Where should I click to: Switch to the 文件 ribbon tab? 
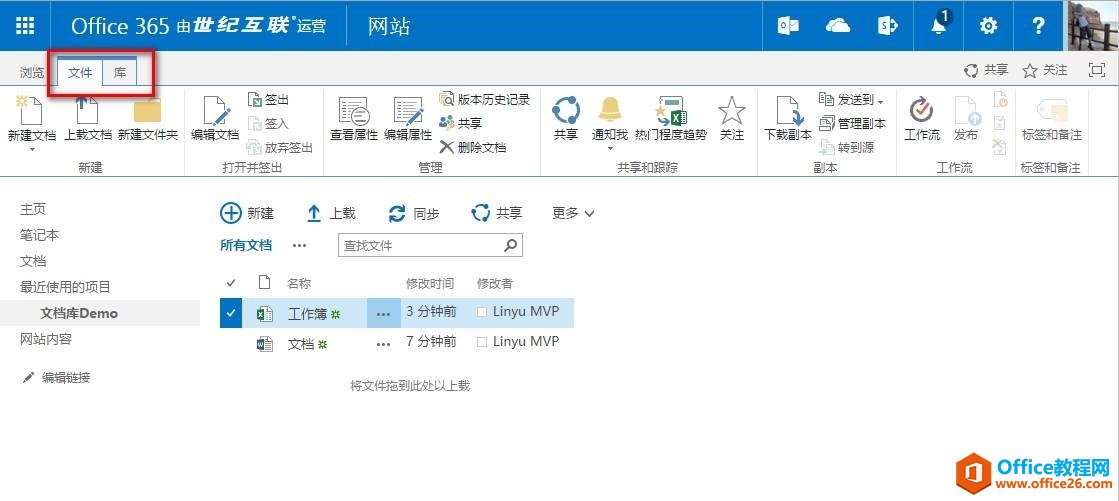[80, 72]
